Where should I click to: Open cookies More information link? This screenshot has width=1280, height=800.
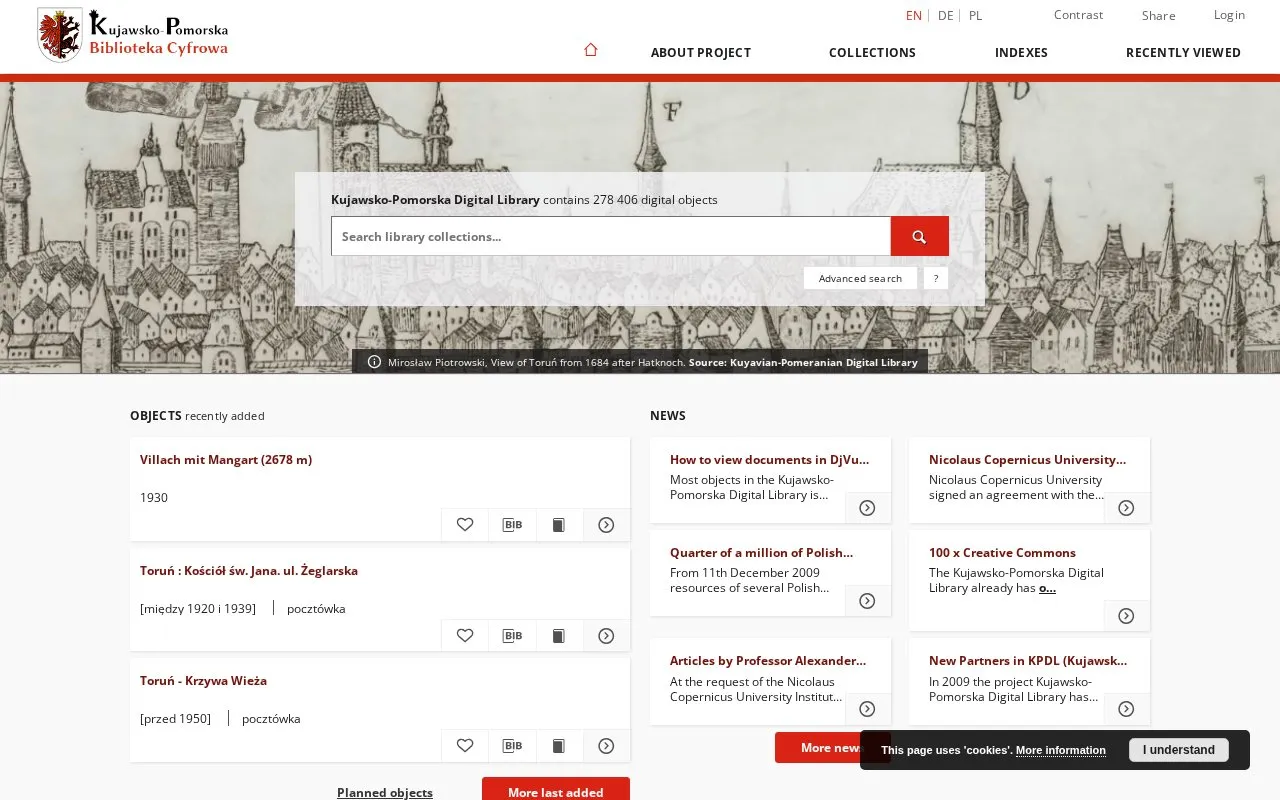(1061, 750)
